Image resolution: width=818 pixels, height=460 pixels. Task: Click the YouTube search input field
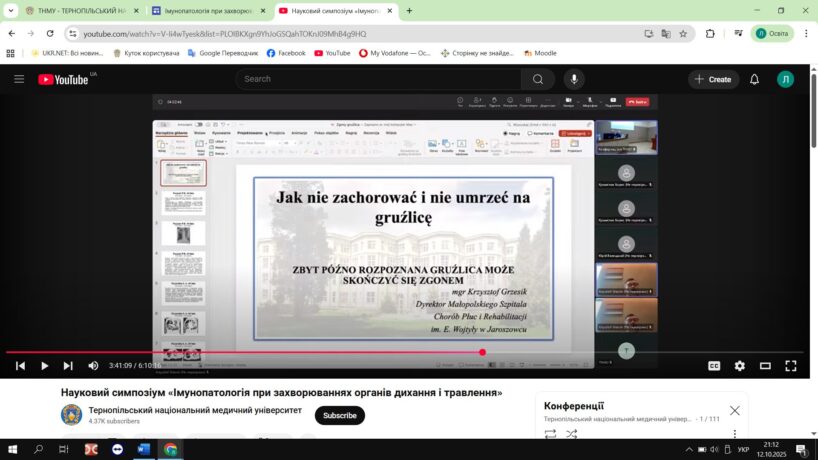pos(380,79)
